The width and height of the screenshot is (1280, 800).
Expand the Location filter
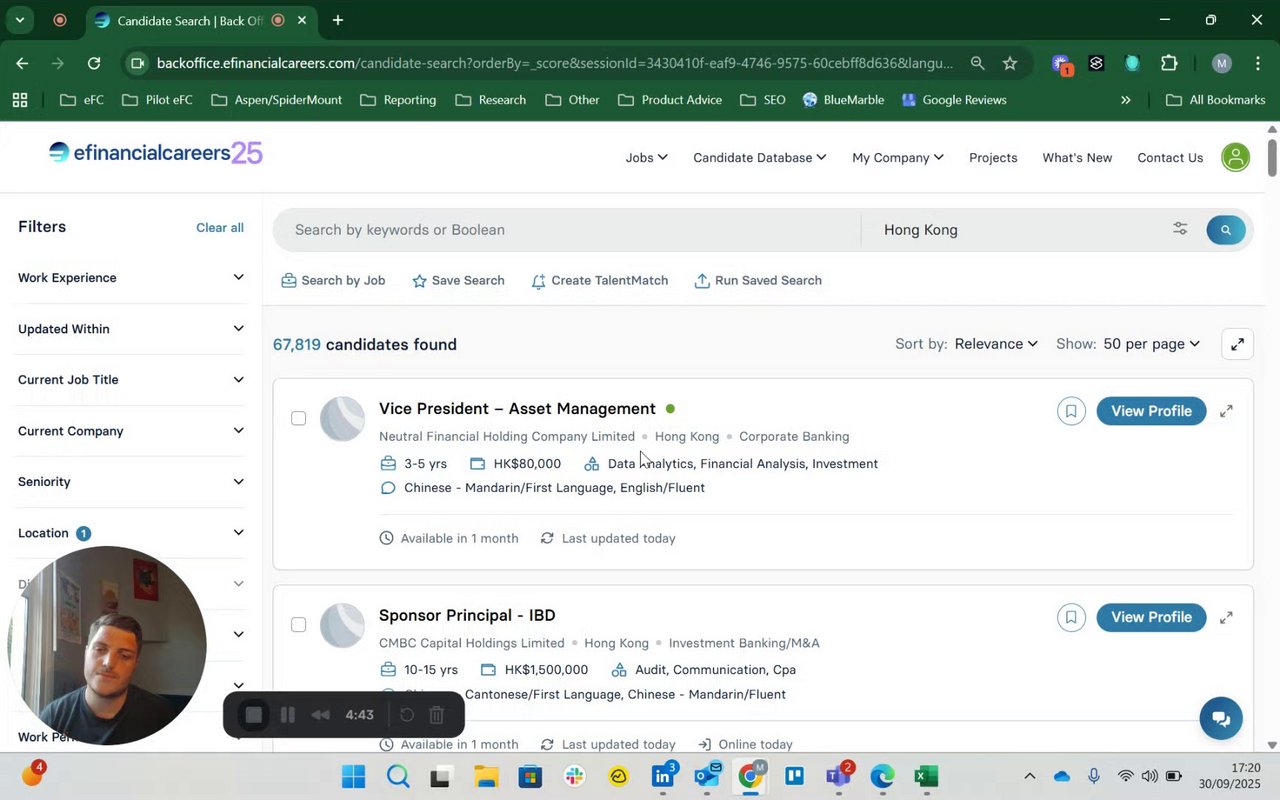coord(131,533)
